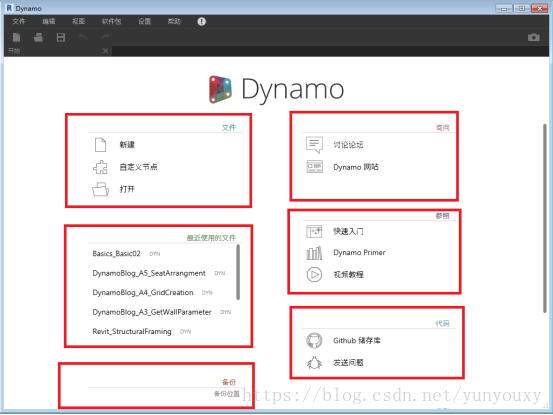This screenshot has width=553, height=415.
Task: Click the start page vertical scrollbar
Action: pyautogui.click(x=545, y=218)
